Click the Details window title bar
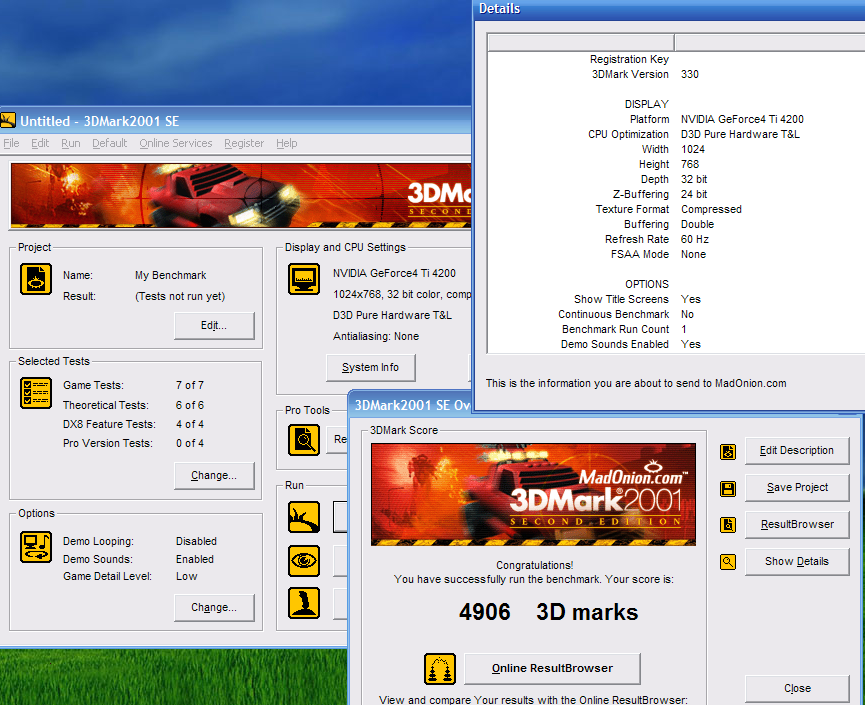Image resolution: width=865 pixels, height=705 pixels. (669, 9)
